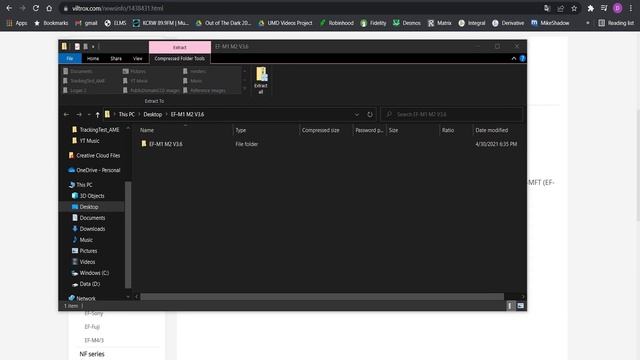Click EF-M1 M2 V3.6 in address breadcrumb
The height and width of the screenshot is (360, 640).
pos(187,114)
